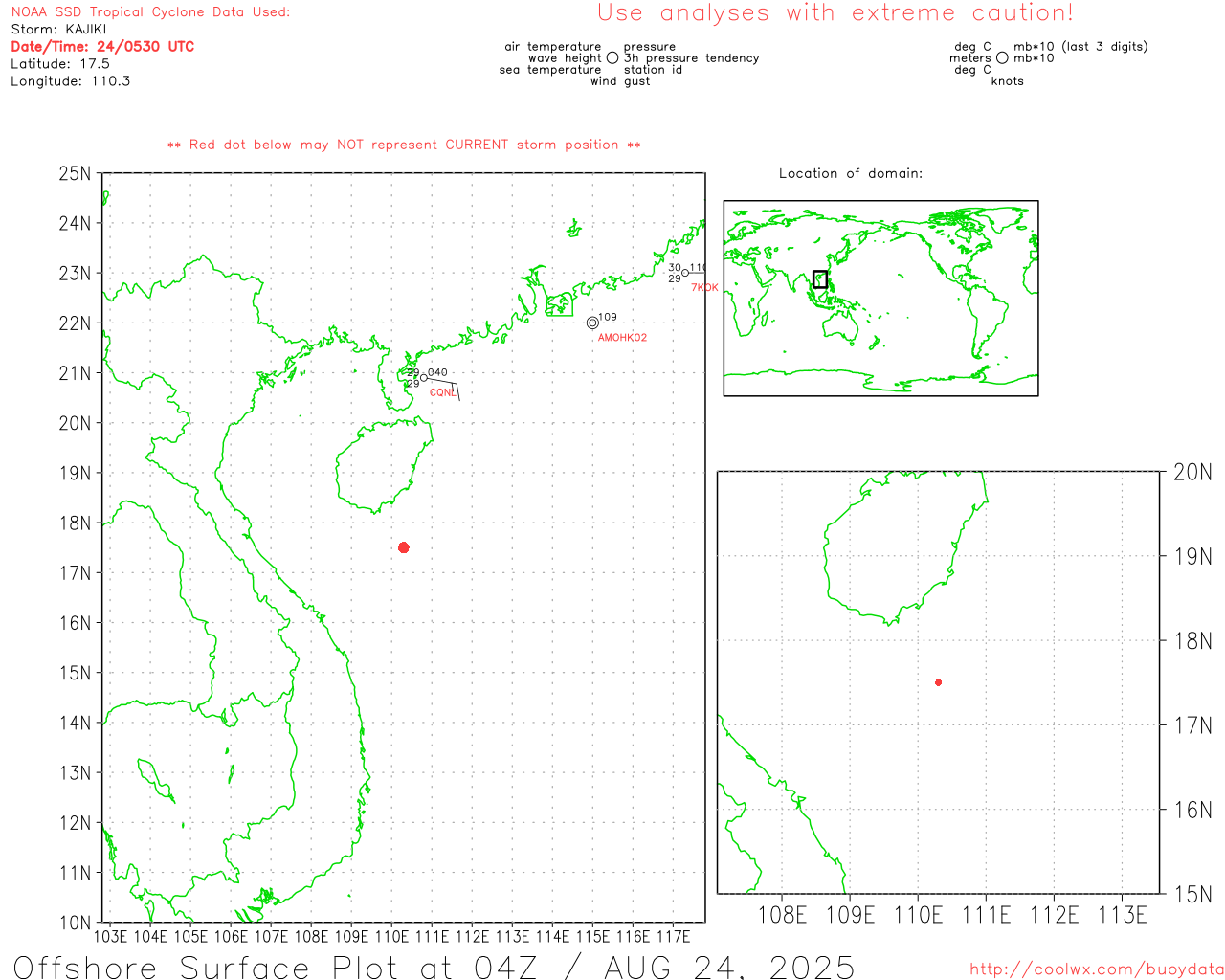Click the 15N label on inset map axis
Viewport: 1225px width, 980px height.
click(1192, 895)
